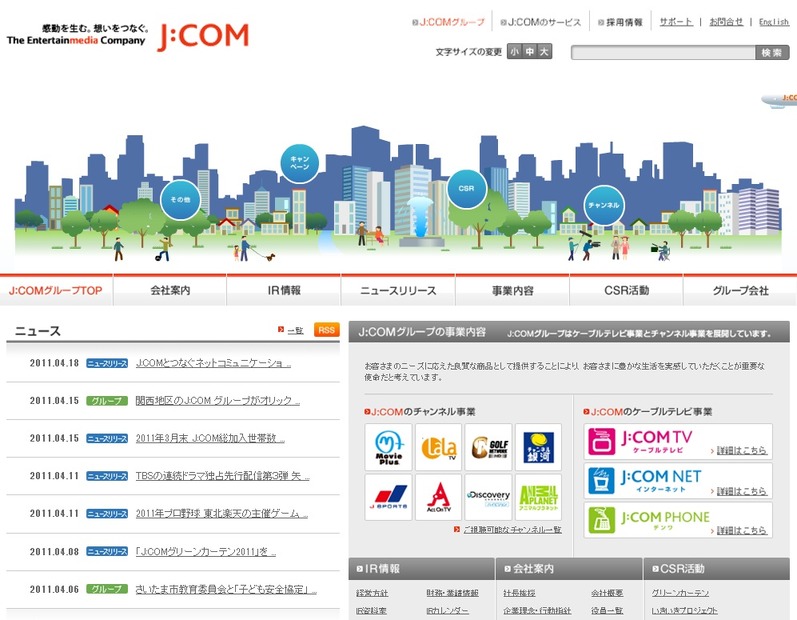Open news さいたま市教育委員会と子ども安全協定
Viewport: 797px width, 620px height.
(226, 589)
